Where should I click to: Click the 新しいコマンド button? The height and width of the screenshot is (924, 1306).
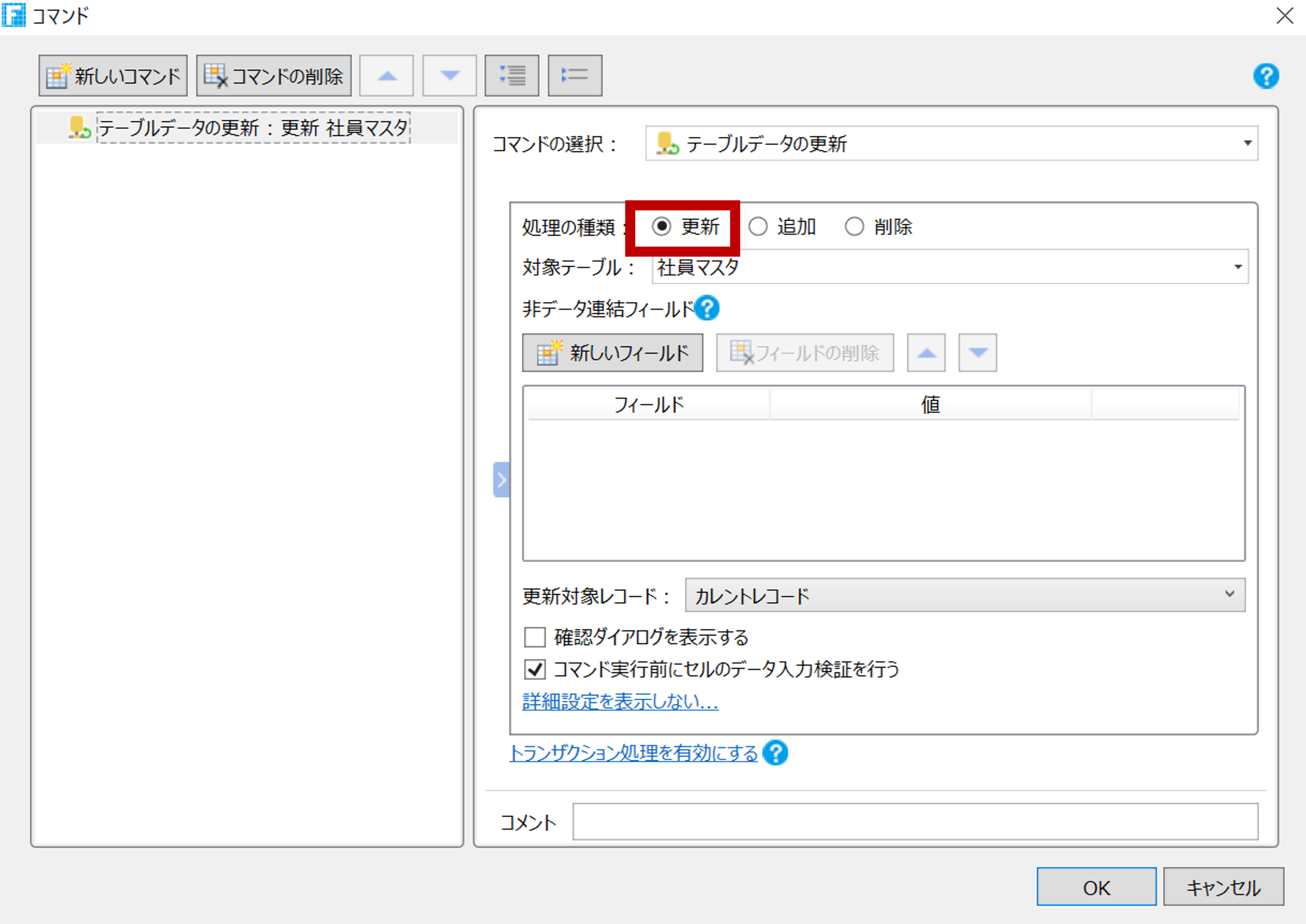click(x=113, y=76)
